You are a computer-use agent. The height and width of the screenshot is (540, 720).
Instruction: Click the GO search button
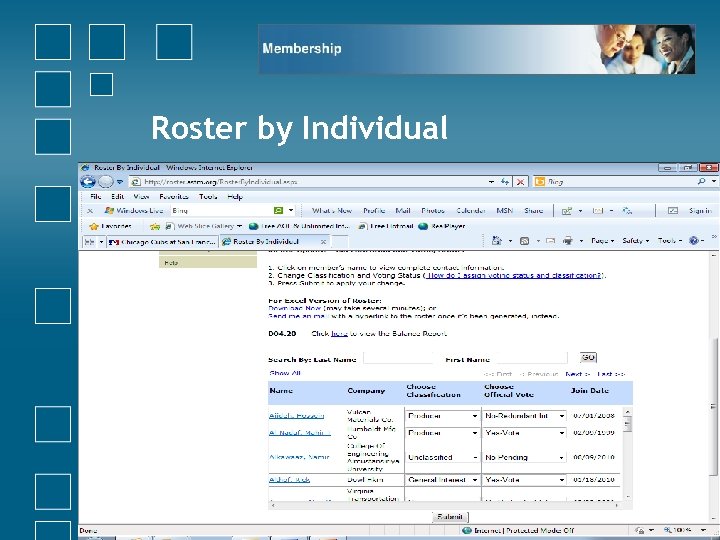(588, 357)
